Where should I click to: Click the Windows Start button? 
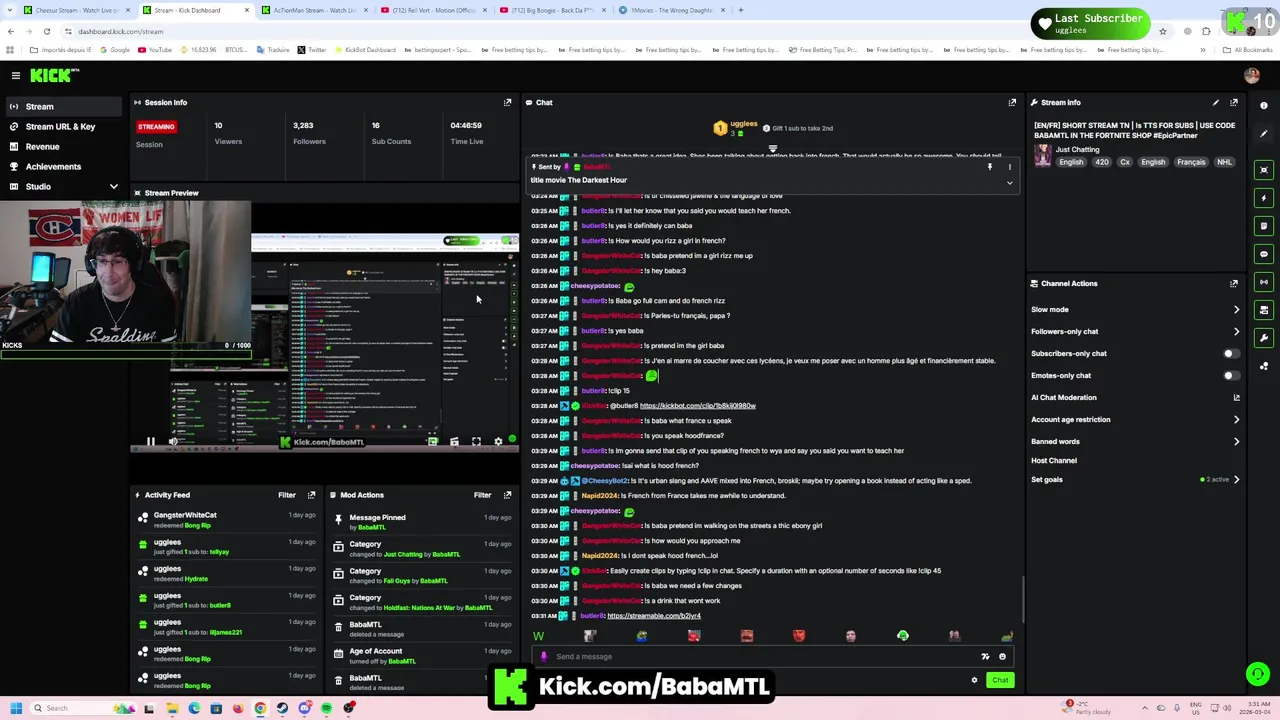point(16,708)
